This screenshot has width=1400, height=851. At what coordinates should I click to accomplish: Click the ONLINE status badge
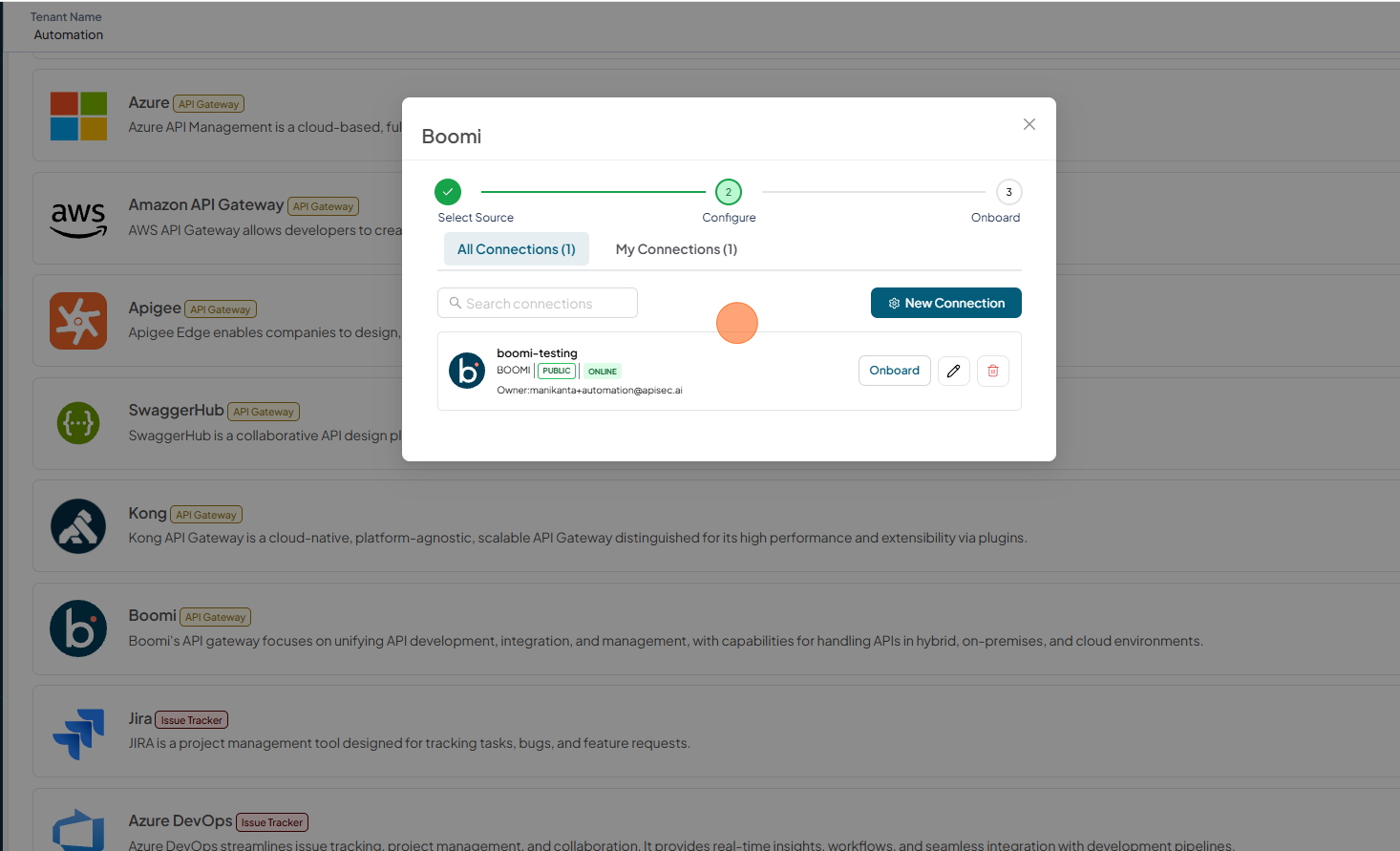tap(603, 372)
